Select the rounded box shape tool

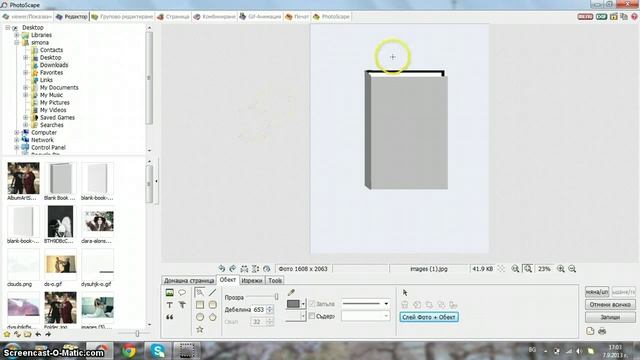tap(213, 305)
